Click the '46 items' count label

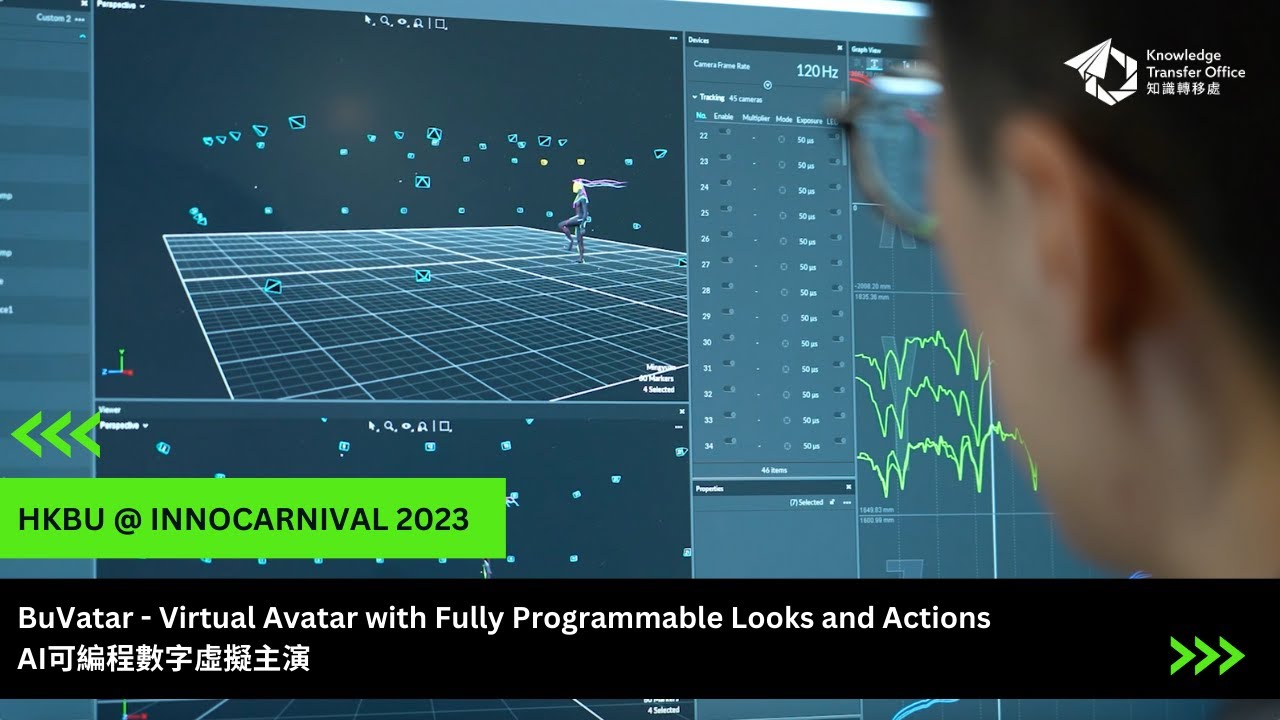(x=773, y=470)
